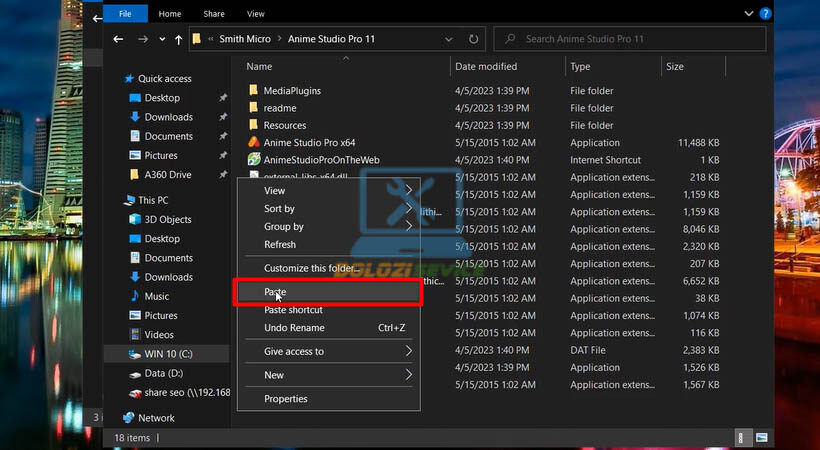Select WIN 10 (C:) drive in sidebar

(x=166, y=354)
